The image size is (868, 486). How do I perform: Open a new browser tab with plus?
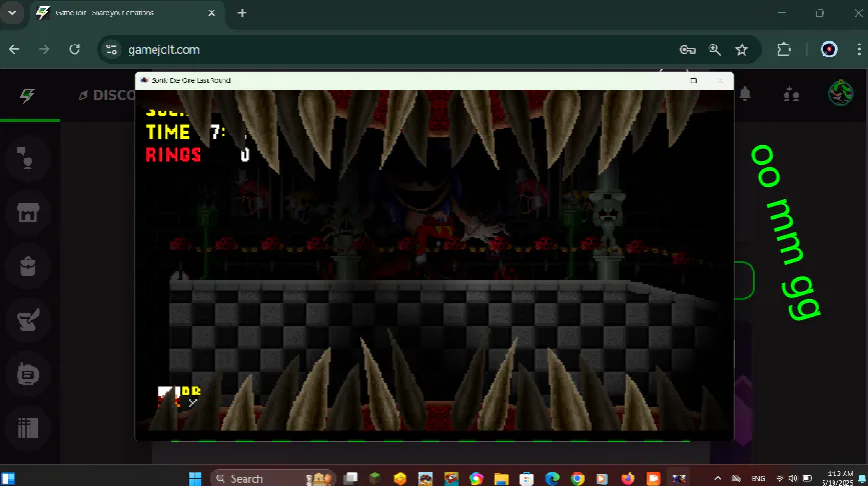242,13
